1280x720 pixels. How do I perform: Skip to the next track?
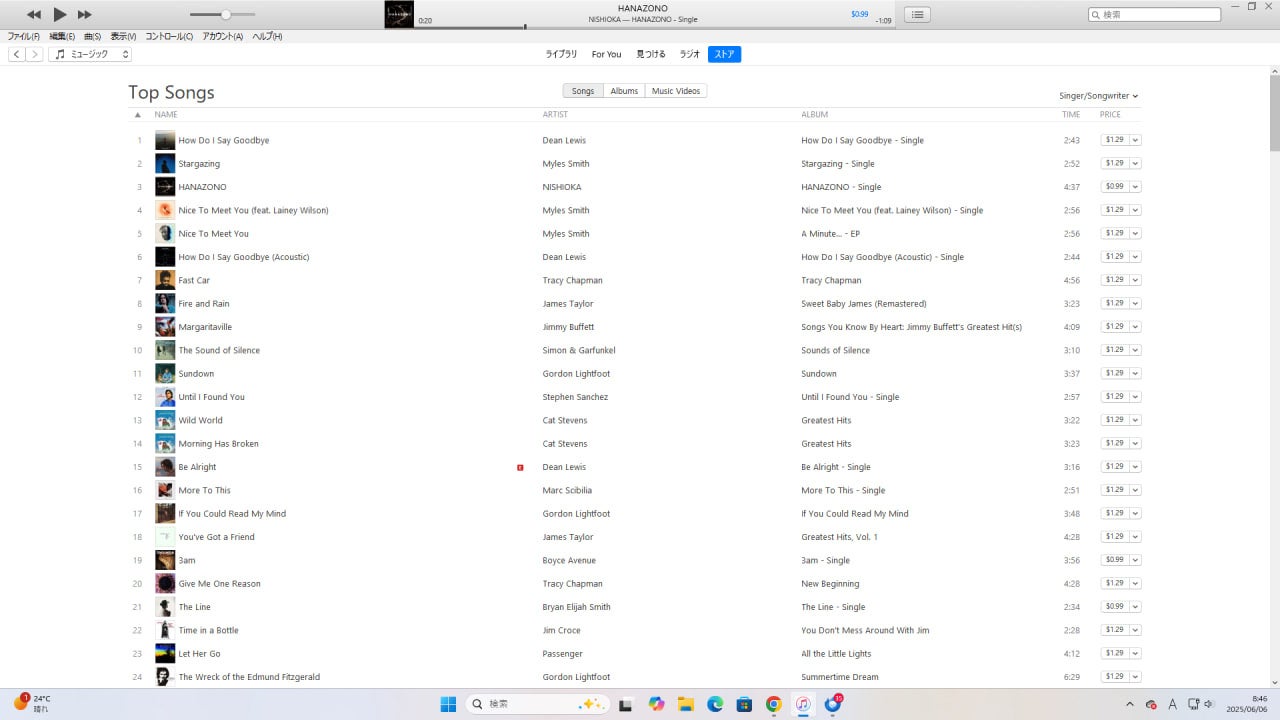tap(85, 14)
